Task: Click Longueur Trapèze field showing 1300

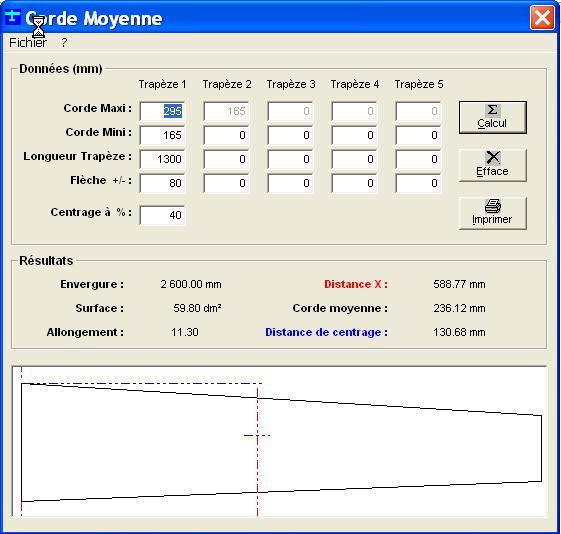Action: pyautogui.click(x=162, y=159)
